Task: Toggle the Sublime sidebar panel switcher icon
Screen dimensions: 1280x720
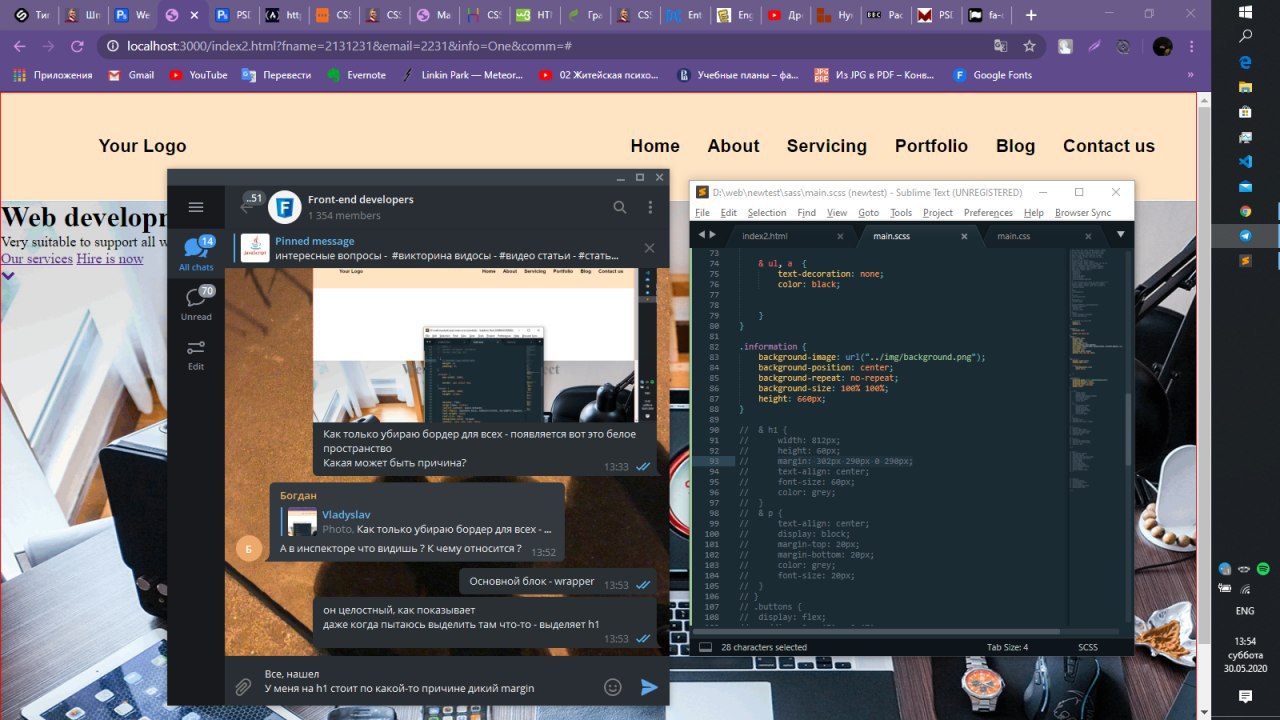Action: tap(705, 647)
